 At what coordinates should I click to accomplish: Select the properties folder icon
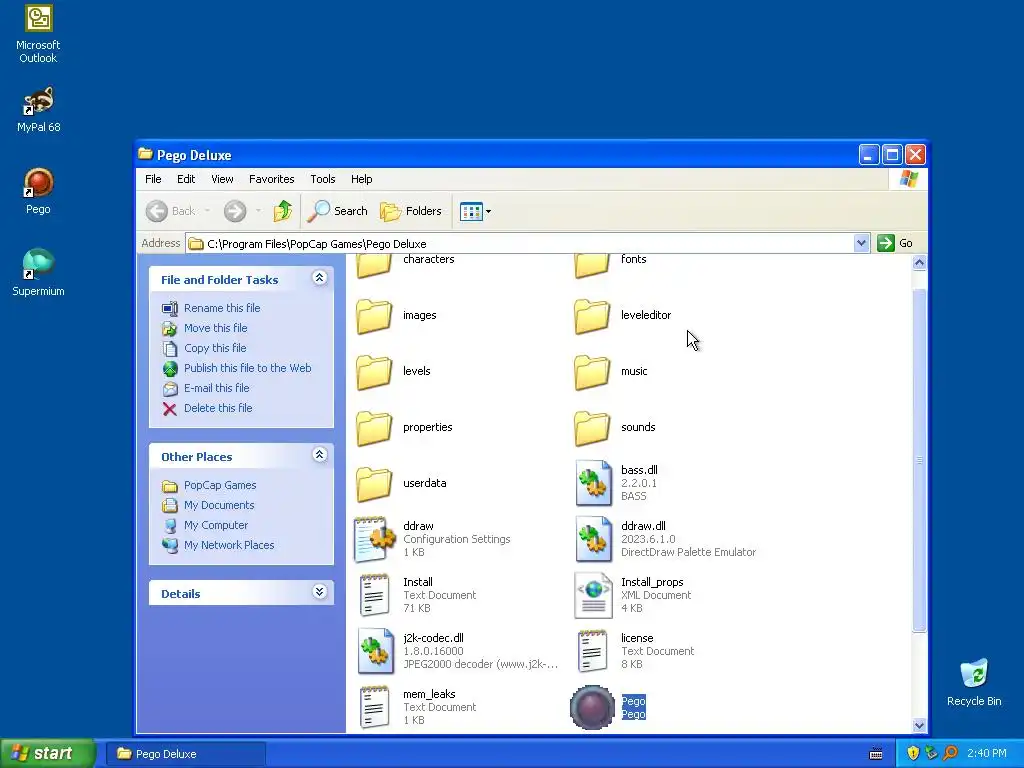[x=374, y=428]
